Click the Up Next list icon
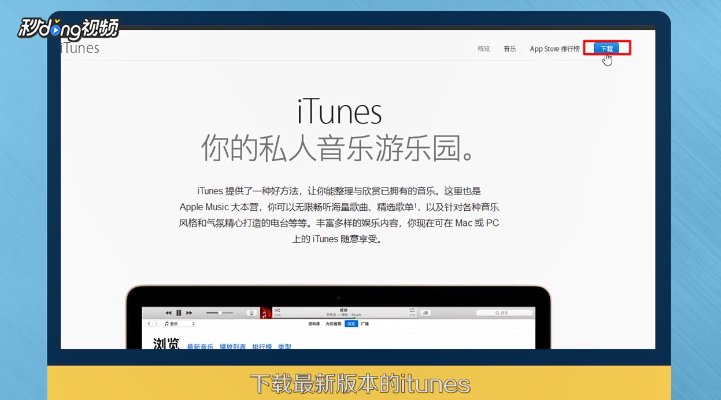 click(x=426, y=313)
